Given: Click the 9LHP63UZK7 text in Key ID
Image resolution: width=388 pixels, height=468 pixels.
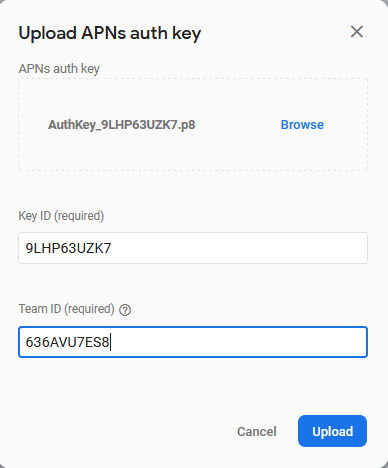Looking at the screenshot, I should point(68,248).
